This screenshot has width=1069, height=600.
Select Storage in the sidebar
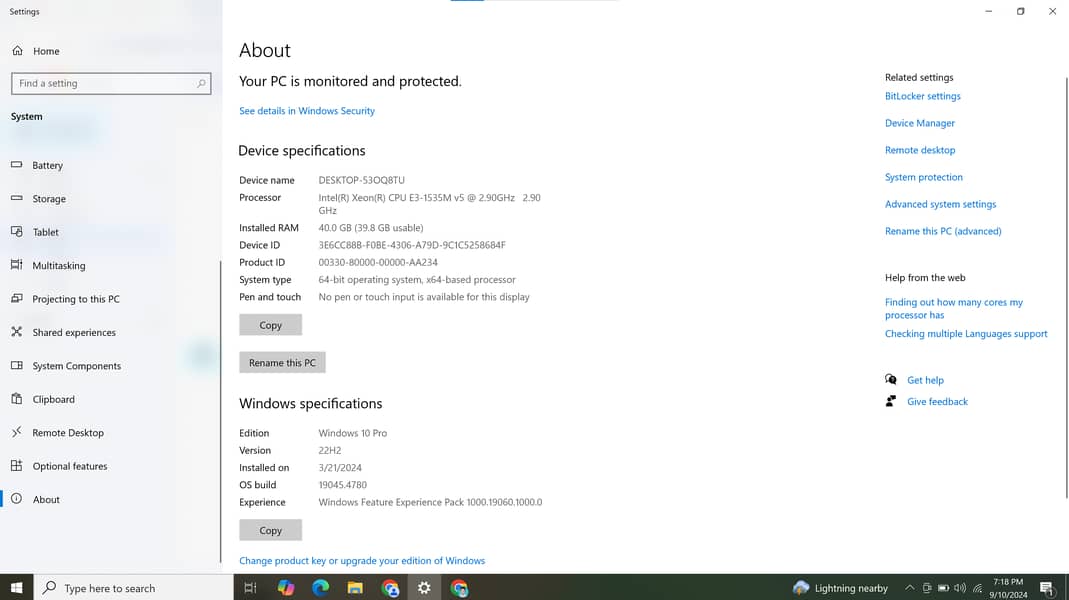(x=48, y=199)
